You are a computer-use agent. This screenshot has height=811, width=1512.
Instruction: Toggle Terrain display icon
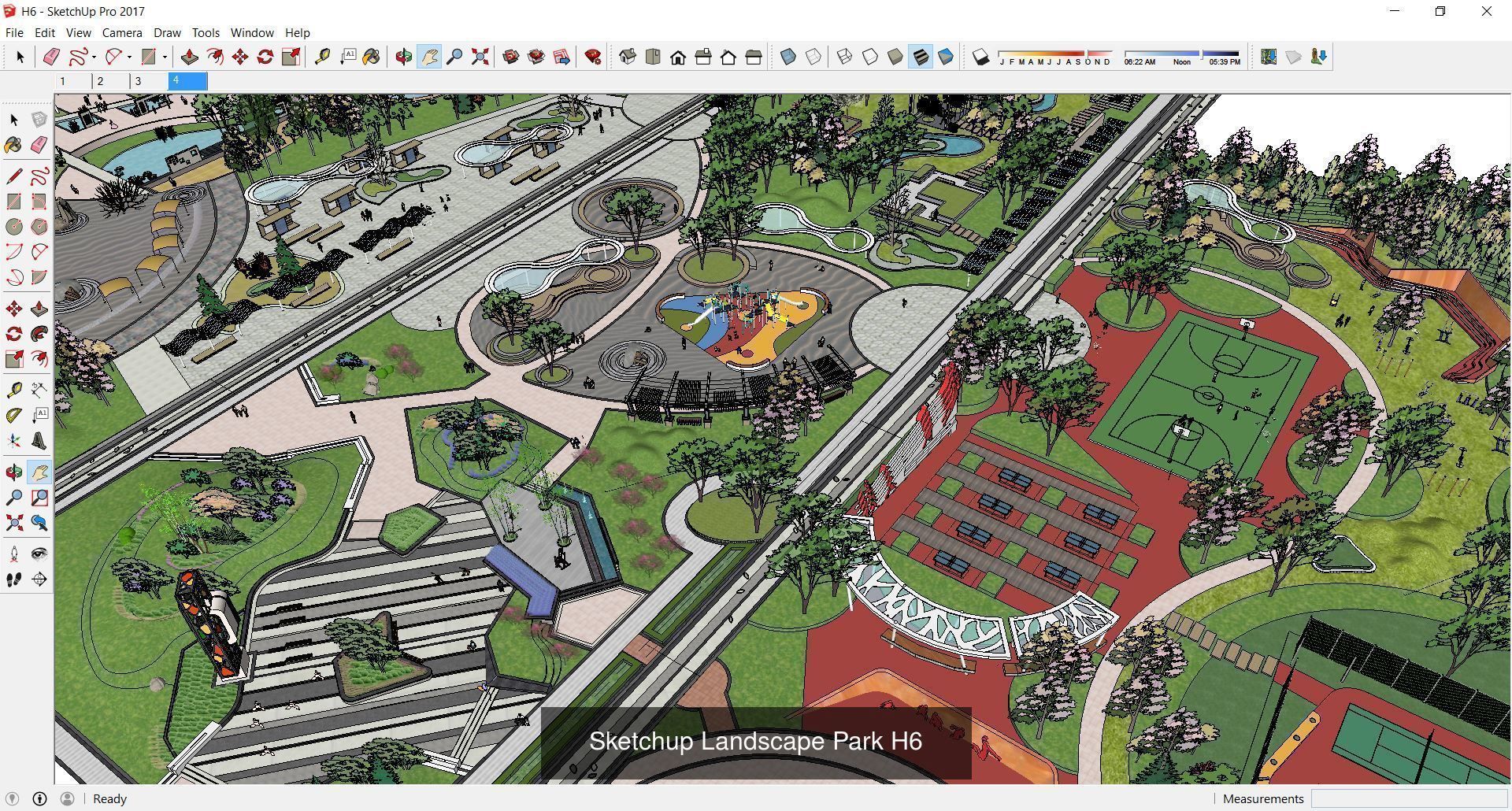[1294, 57]
